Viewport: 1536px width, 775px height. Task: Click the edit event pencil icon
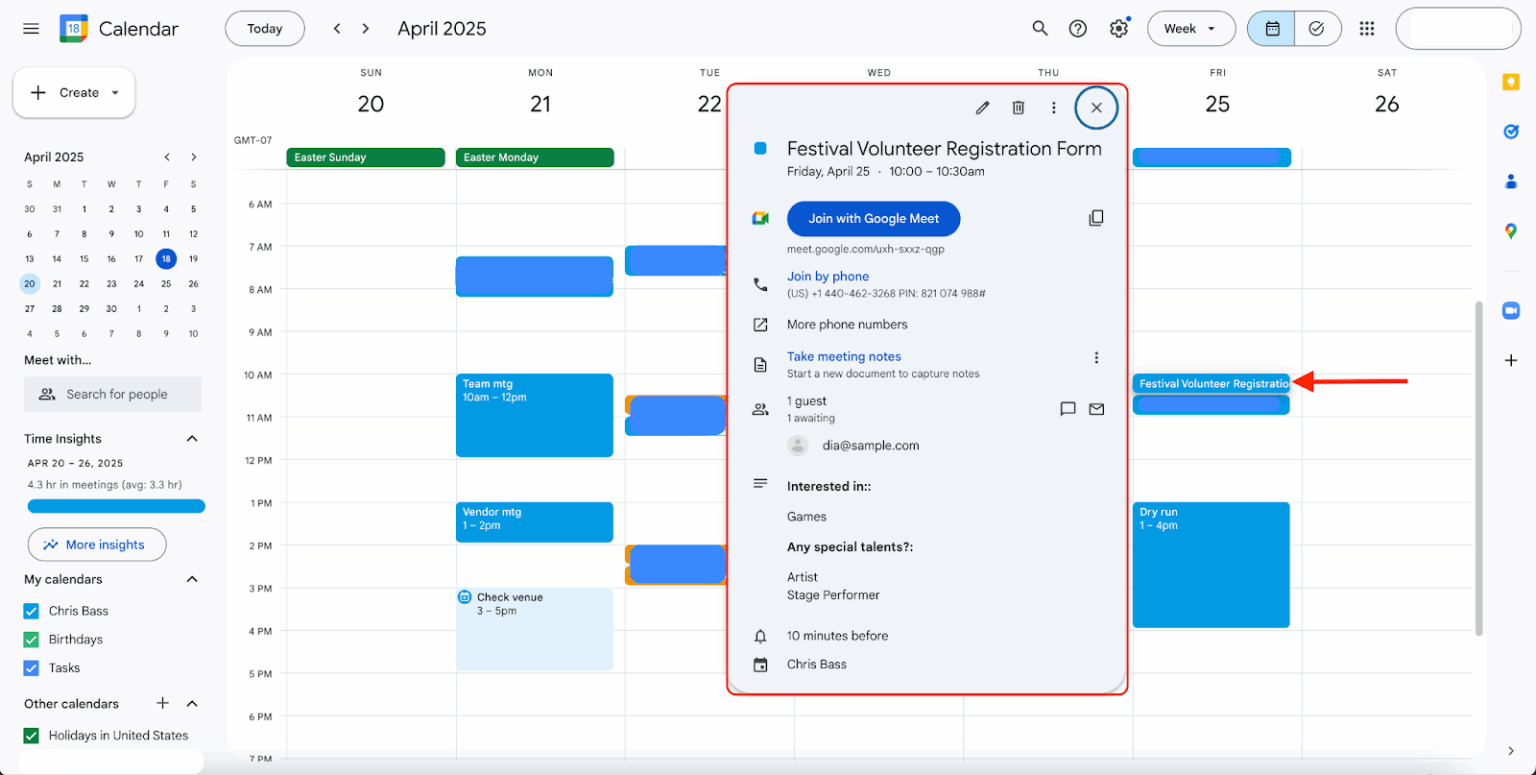coord(982,108)
